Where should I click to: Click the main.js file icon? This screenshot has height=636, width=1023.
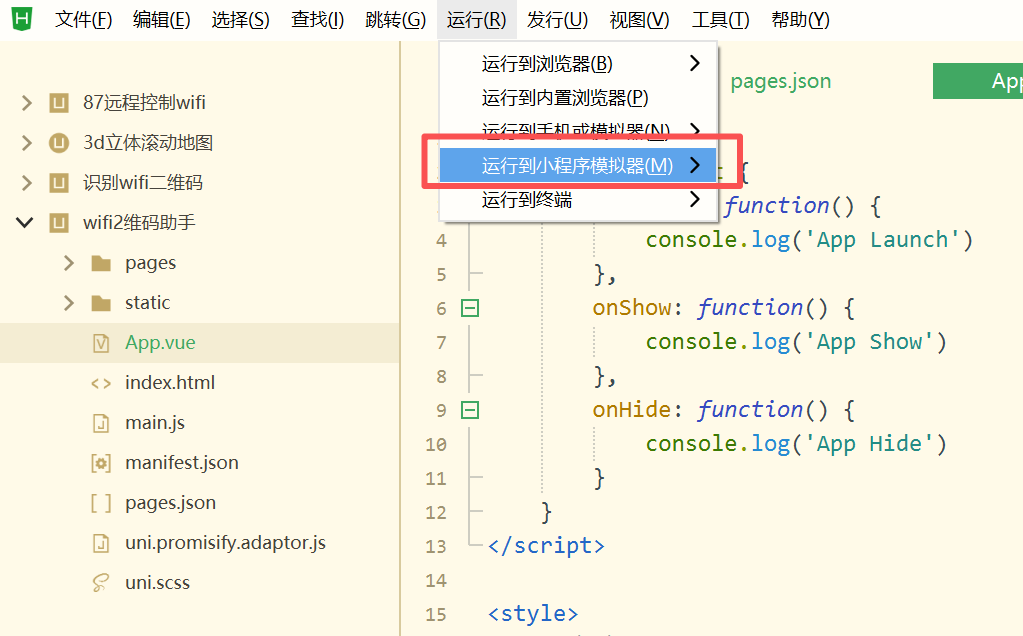click(x=101, y=423)
